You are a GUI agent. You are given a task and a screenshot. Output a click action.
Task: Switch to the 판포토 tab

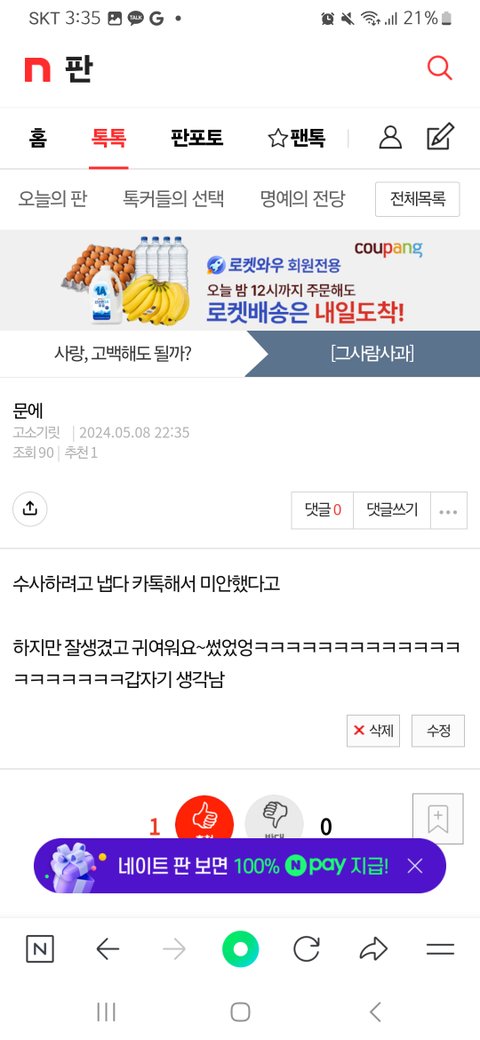pyautogui.click(x=197, y=138)
